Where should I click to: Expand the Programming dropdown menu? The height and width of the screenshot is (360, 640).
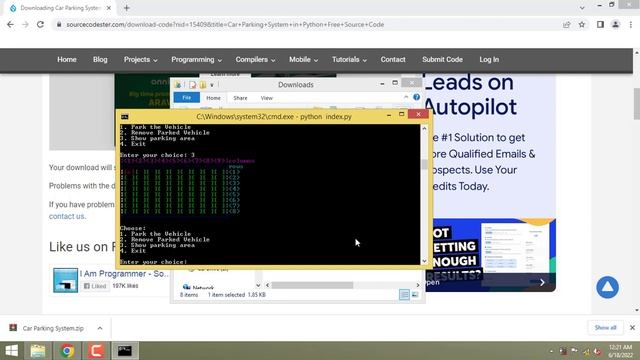pos(196,60)
